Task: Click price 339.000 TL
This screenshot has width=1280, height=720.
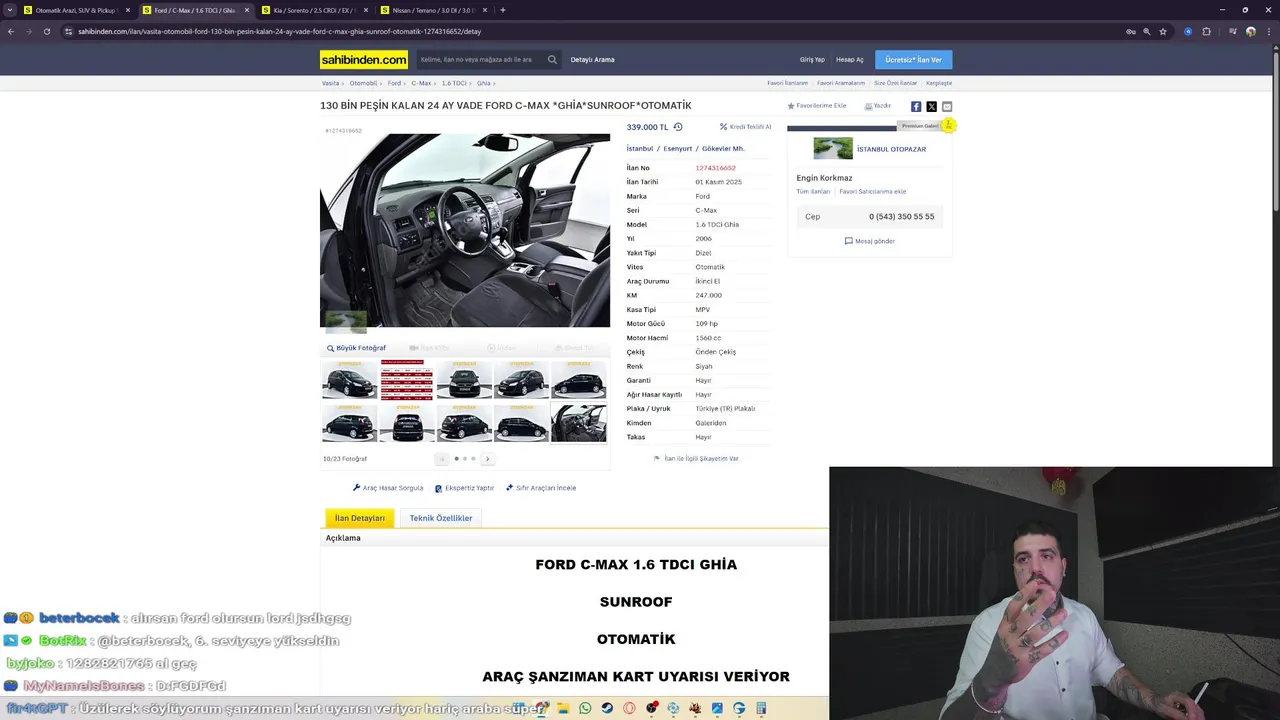Action: (647, 127)
